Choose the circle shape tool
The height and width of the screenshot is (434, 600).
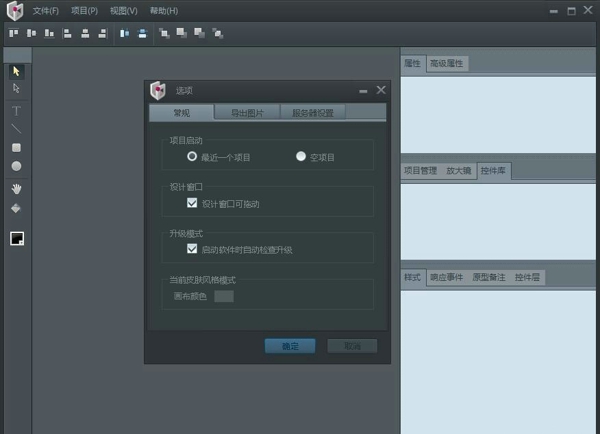coord(16,166)
